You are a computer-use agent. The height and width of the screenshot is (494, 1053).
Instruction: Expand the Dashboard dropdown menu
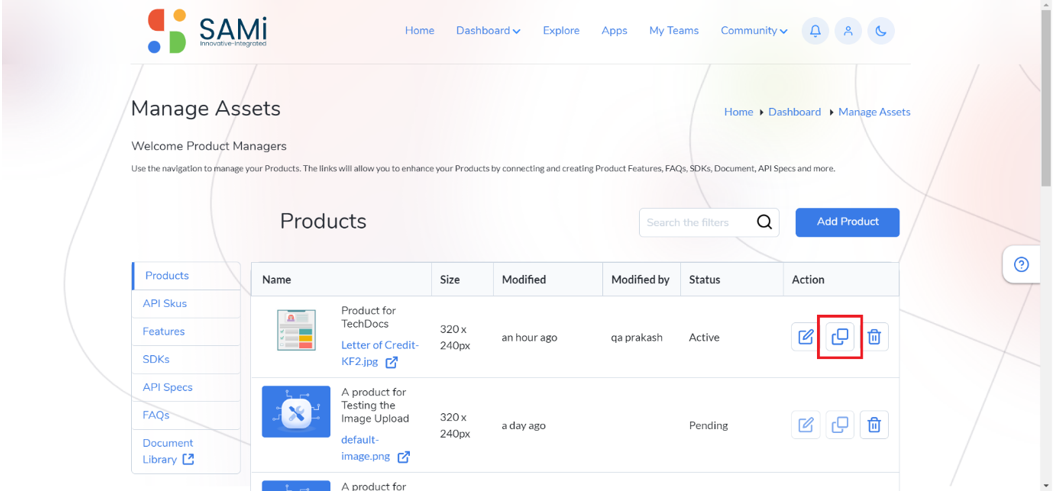tap(488, 31)
